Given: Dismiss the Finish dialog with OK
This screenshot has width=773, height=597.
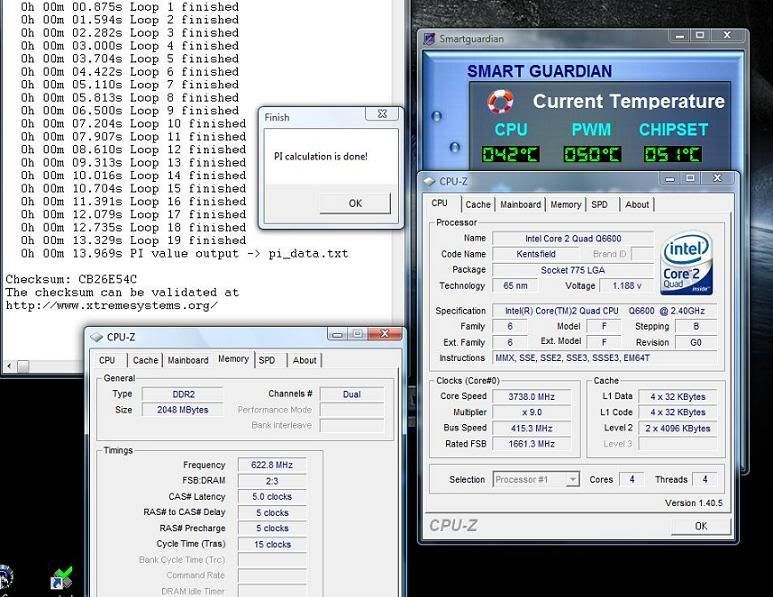Looking at the screenshot, I should tap(355, 203).
